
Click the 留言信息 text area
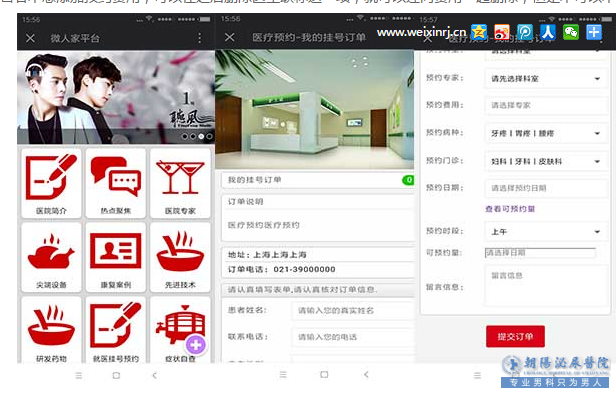[x=546, y=287]
